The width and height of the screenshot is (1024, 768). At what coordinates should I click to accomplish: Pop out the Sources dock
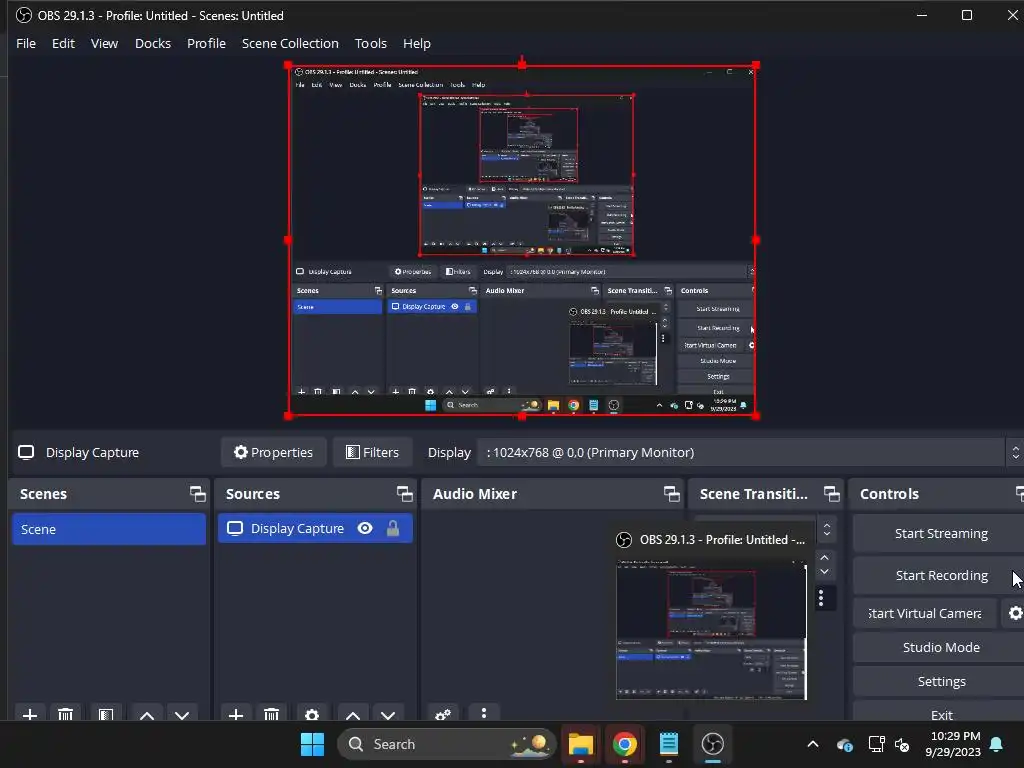point(404,494)
